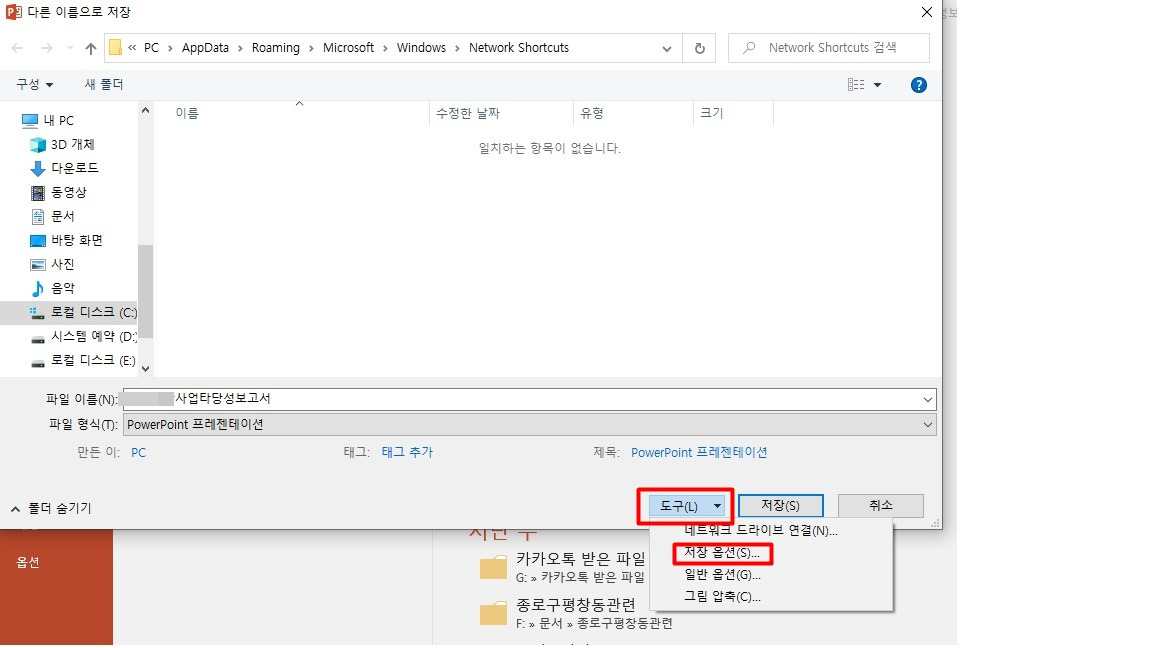Open the 문서 folder
Image resolution: width=1152 pixels, height=648 pixels.
click(x=52, y=217)
